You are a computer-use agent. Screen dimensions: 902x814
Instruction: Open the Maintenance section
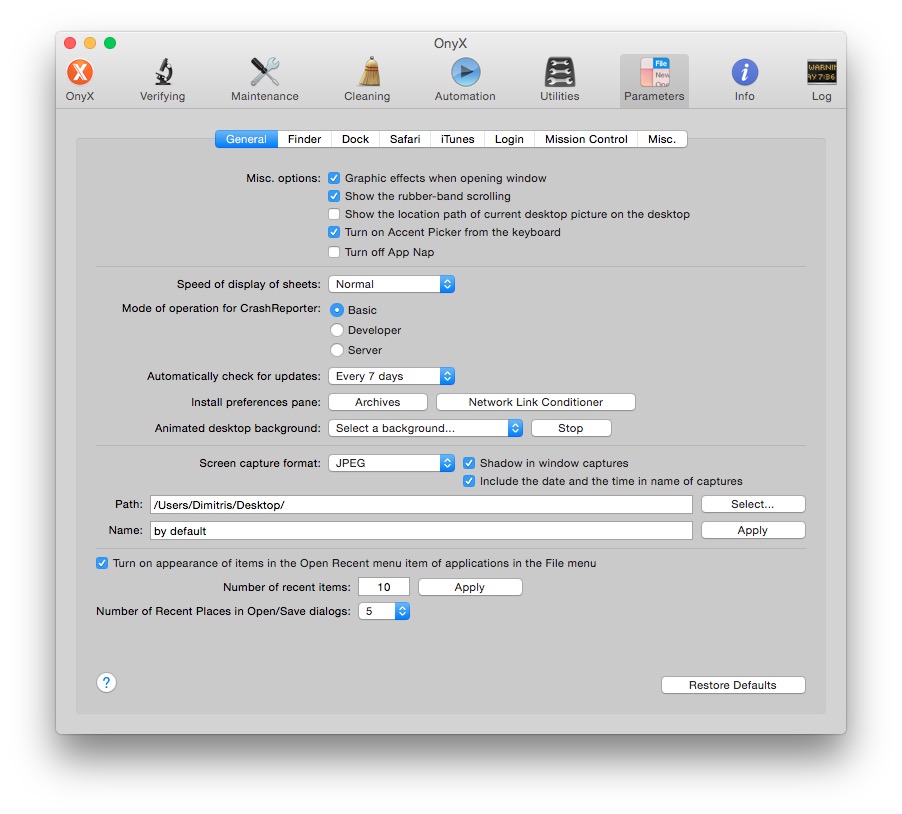click(x=263, y=78)
